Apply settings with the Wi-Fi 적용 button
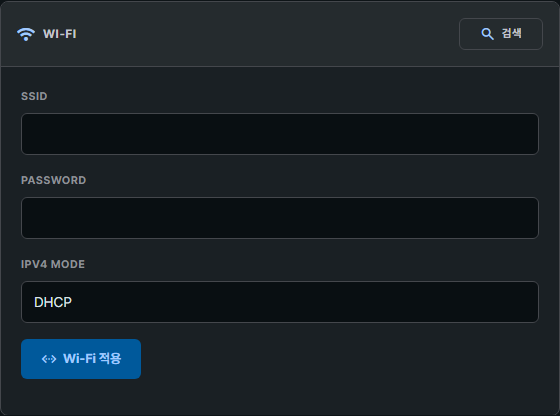 81,359
